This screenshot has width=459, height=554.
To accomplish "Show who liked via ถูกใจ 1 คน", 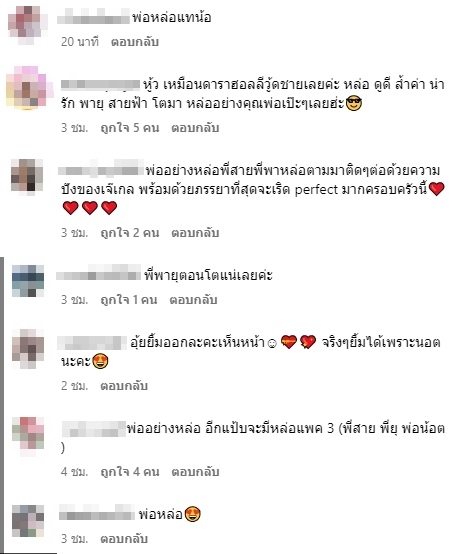I will click(x=129, y=300).
